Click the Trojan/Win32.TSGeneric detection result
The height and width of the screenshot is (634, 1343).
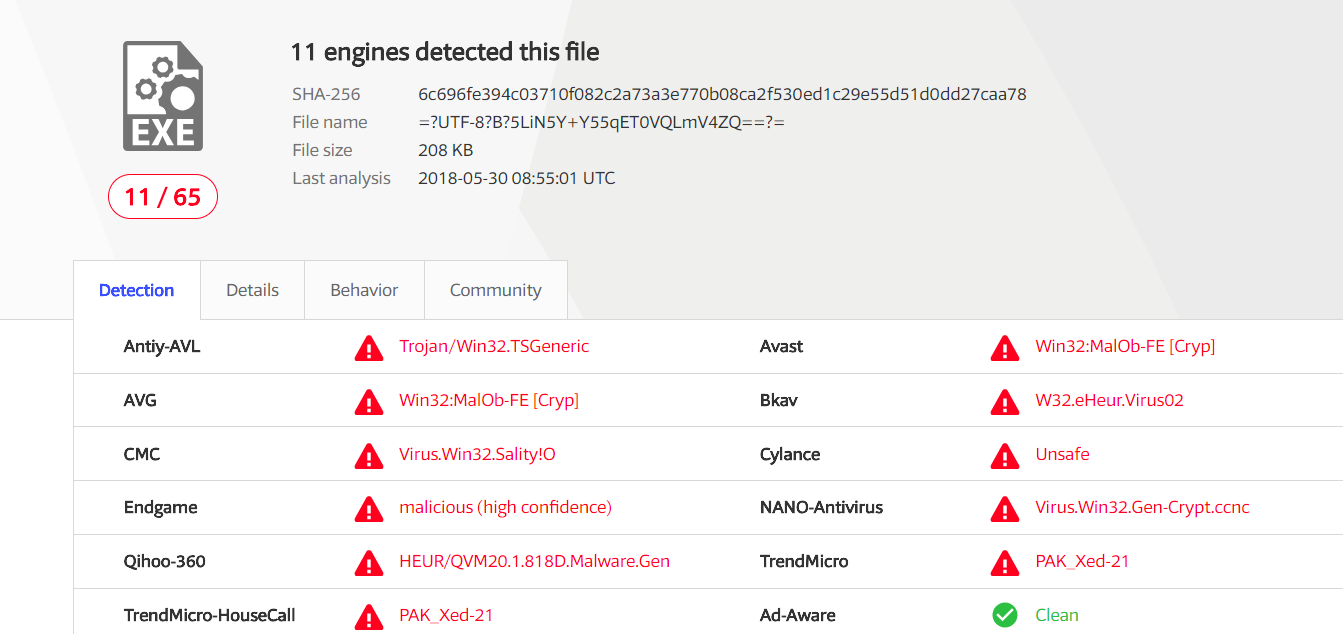[x=494, y=346]
